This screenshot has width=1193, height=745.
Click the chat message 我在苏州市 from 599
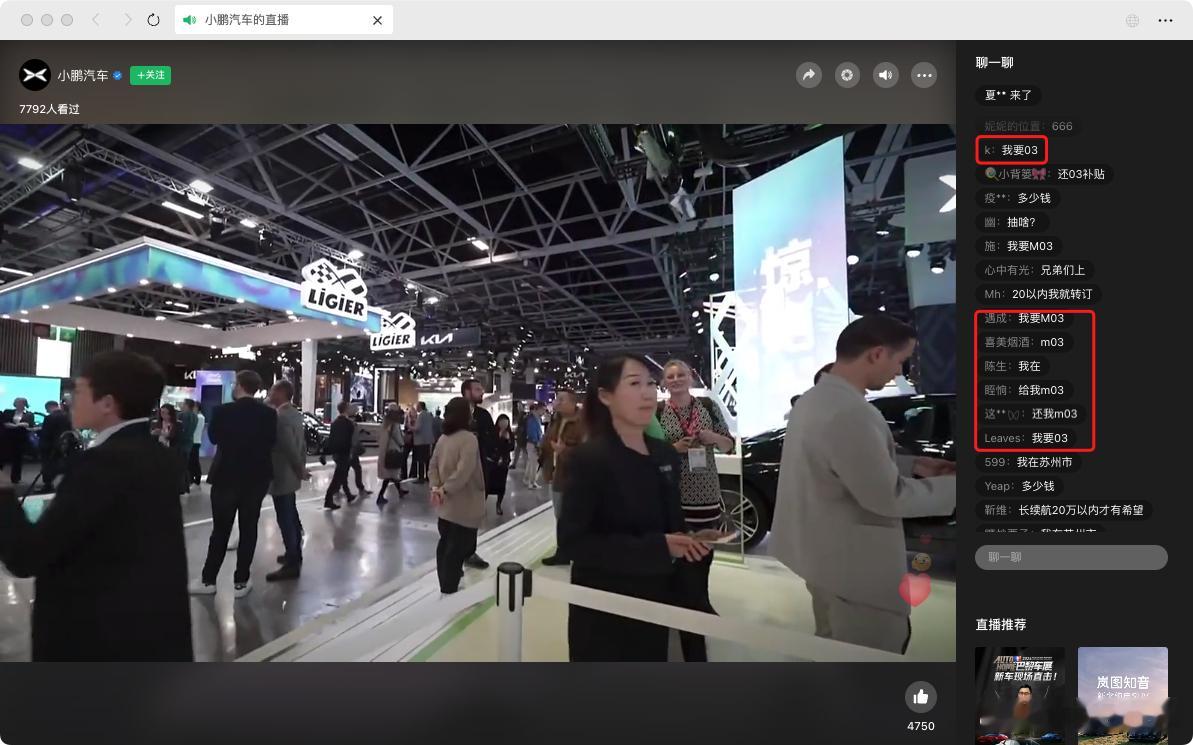(1028, 462)
